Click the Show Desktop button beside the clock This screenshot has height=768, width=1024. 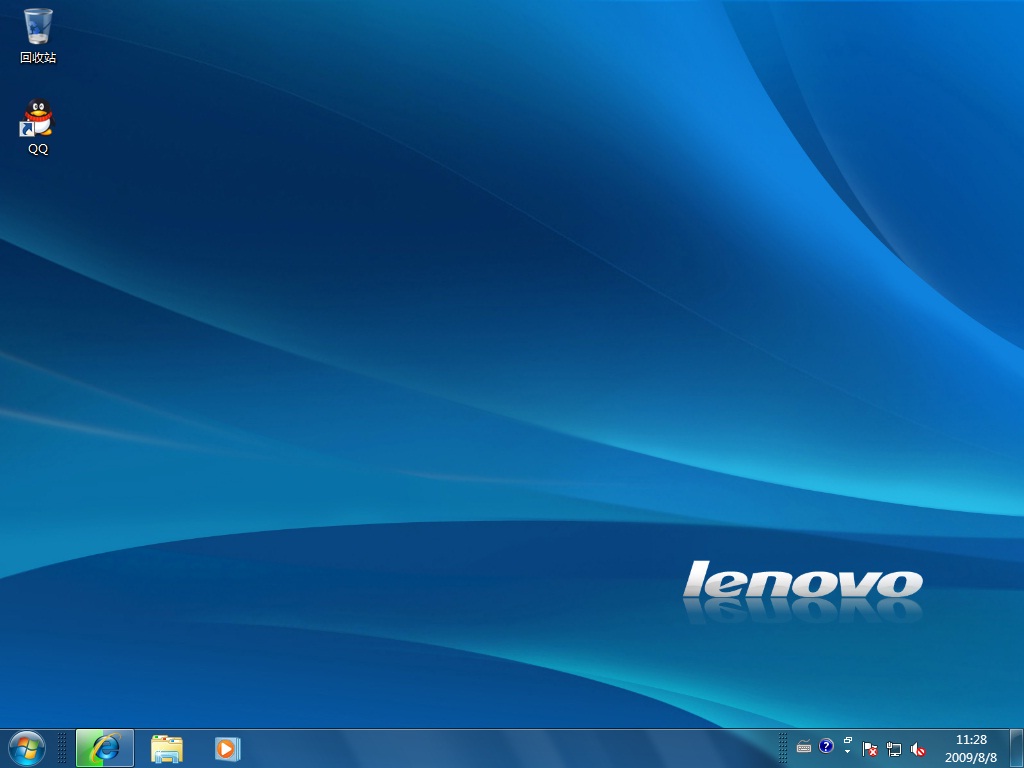click(1016, 748)
